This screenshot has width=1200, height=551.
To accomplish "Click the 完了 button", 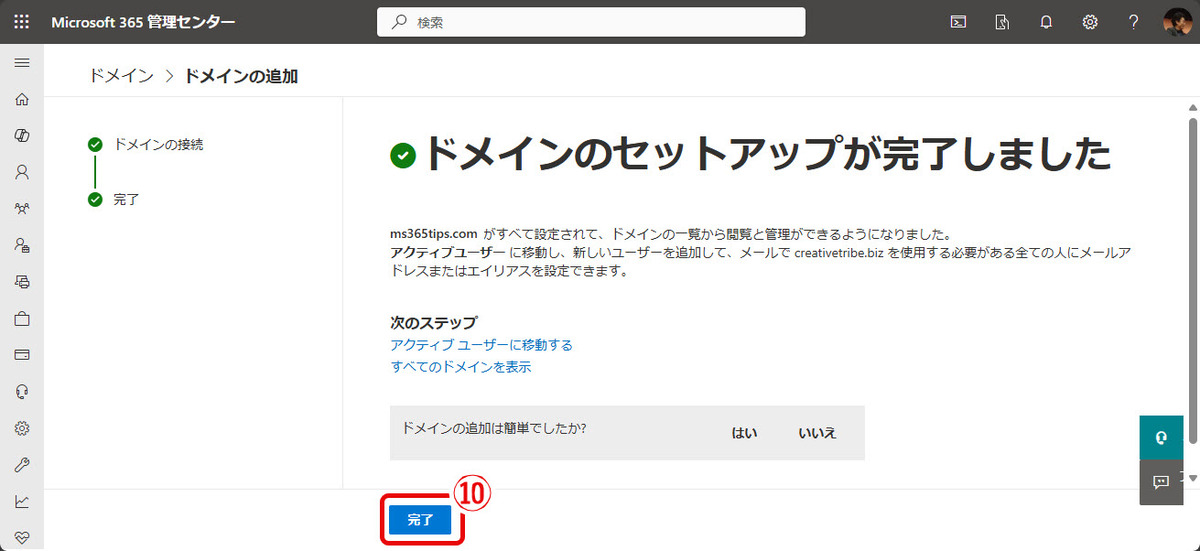I will [421, 520].
